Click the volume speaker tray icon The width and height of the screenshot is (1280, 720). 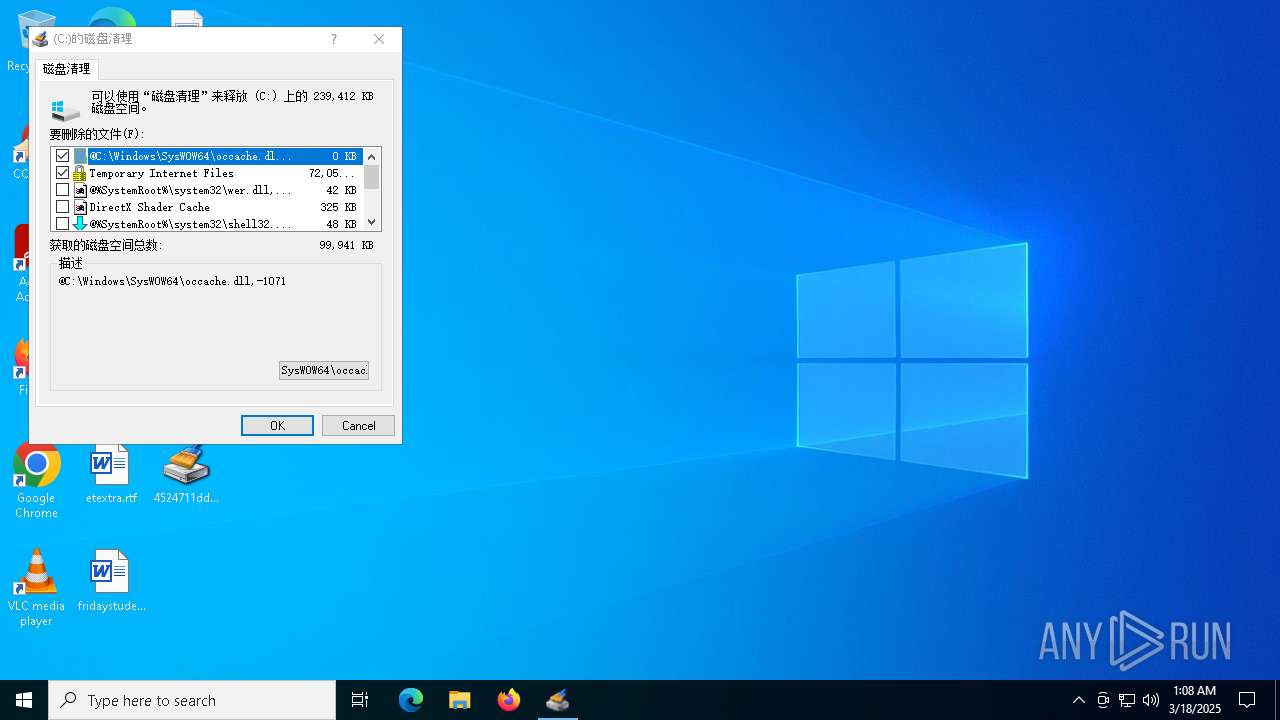point(1151,700)
